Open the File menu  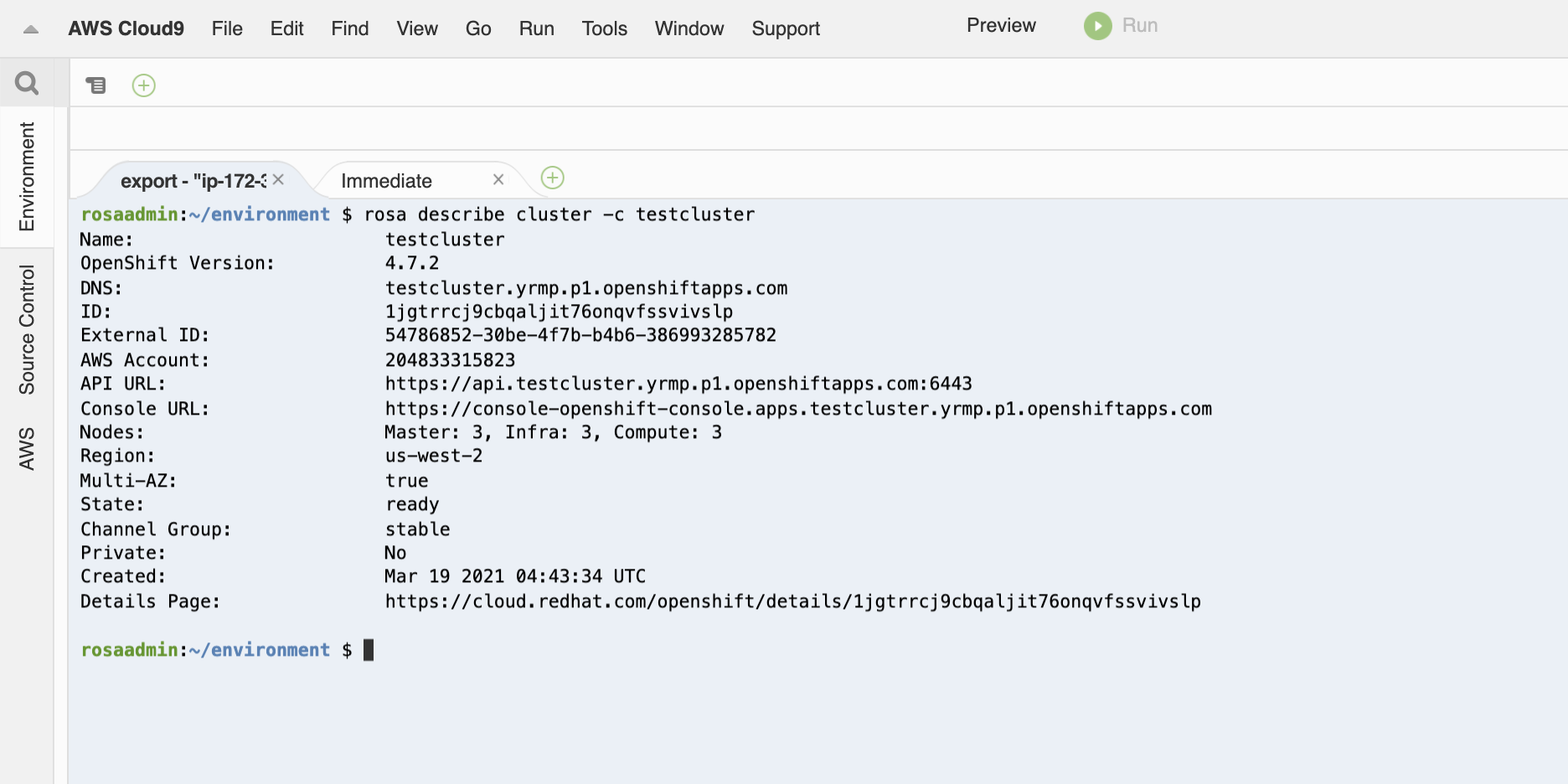tap(227, 28)
